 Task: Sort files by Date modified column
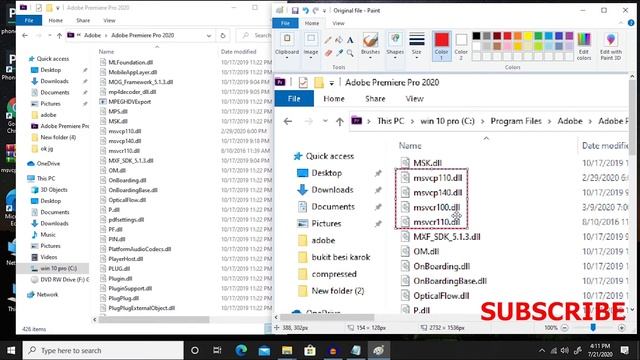pyautogui.click(x=238, y=51)
